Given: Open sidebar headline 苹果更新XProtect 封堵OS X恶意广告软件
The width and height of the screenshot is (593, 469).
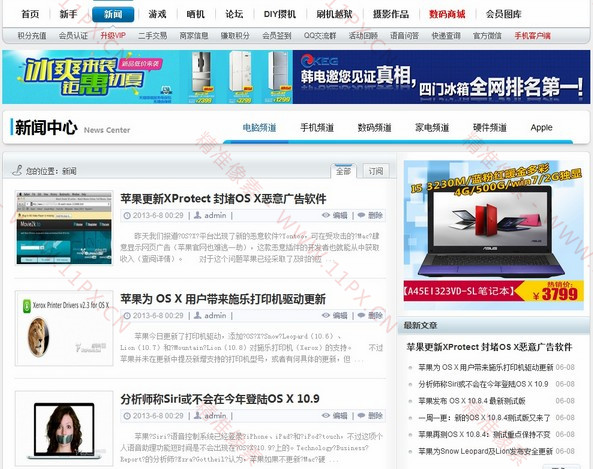Looking at the screenshot, I should [x=489, y=347].
